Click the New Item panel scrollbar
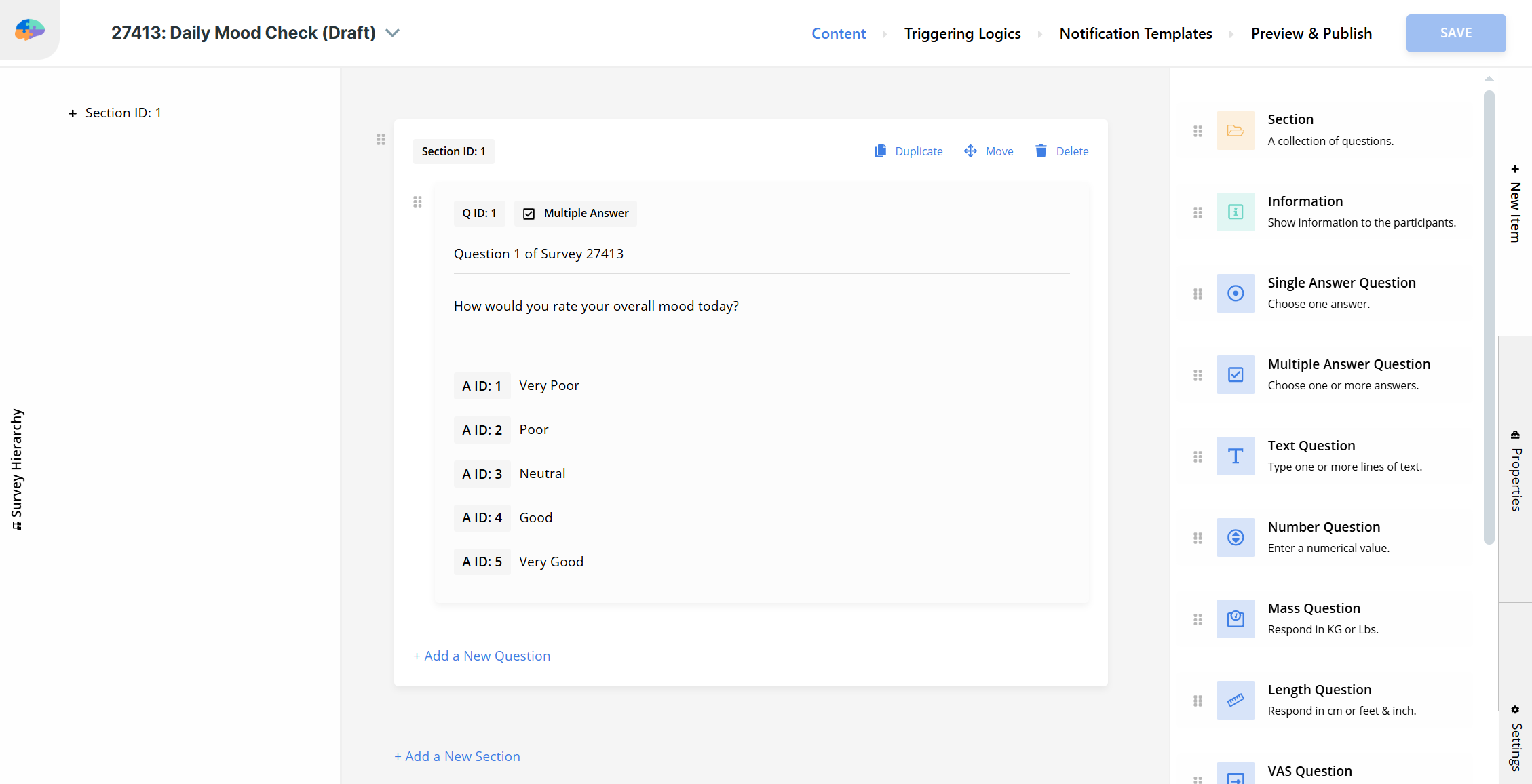 click(x=1489, y=317)
